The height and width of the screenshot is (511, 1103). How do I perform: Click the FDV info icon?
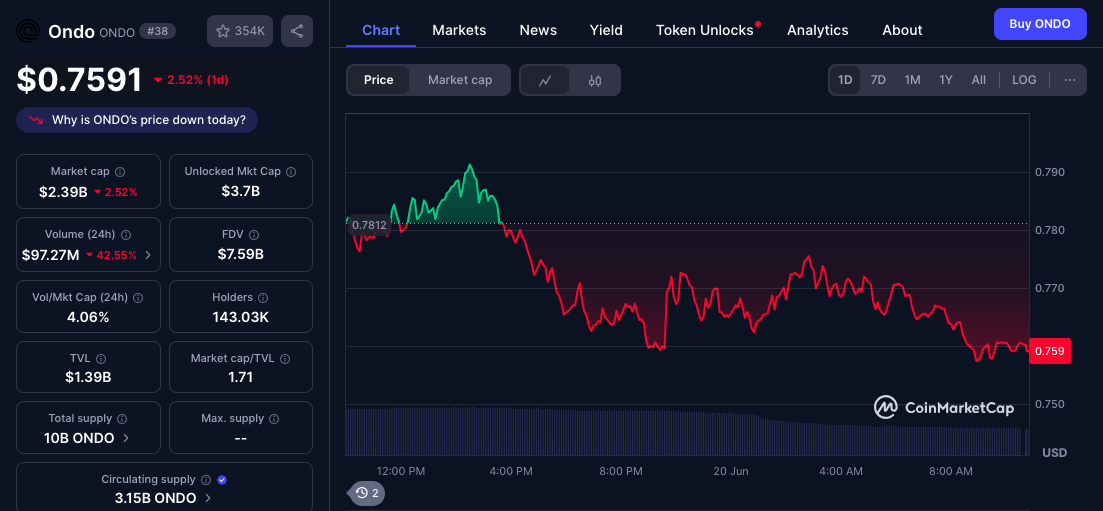(x=254, y=235)
